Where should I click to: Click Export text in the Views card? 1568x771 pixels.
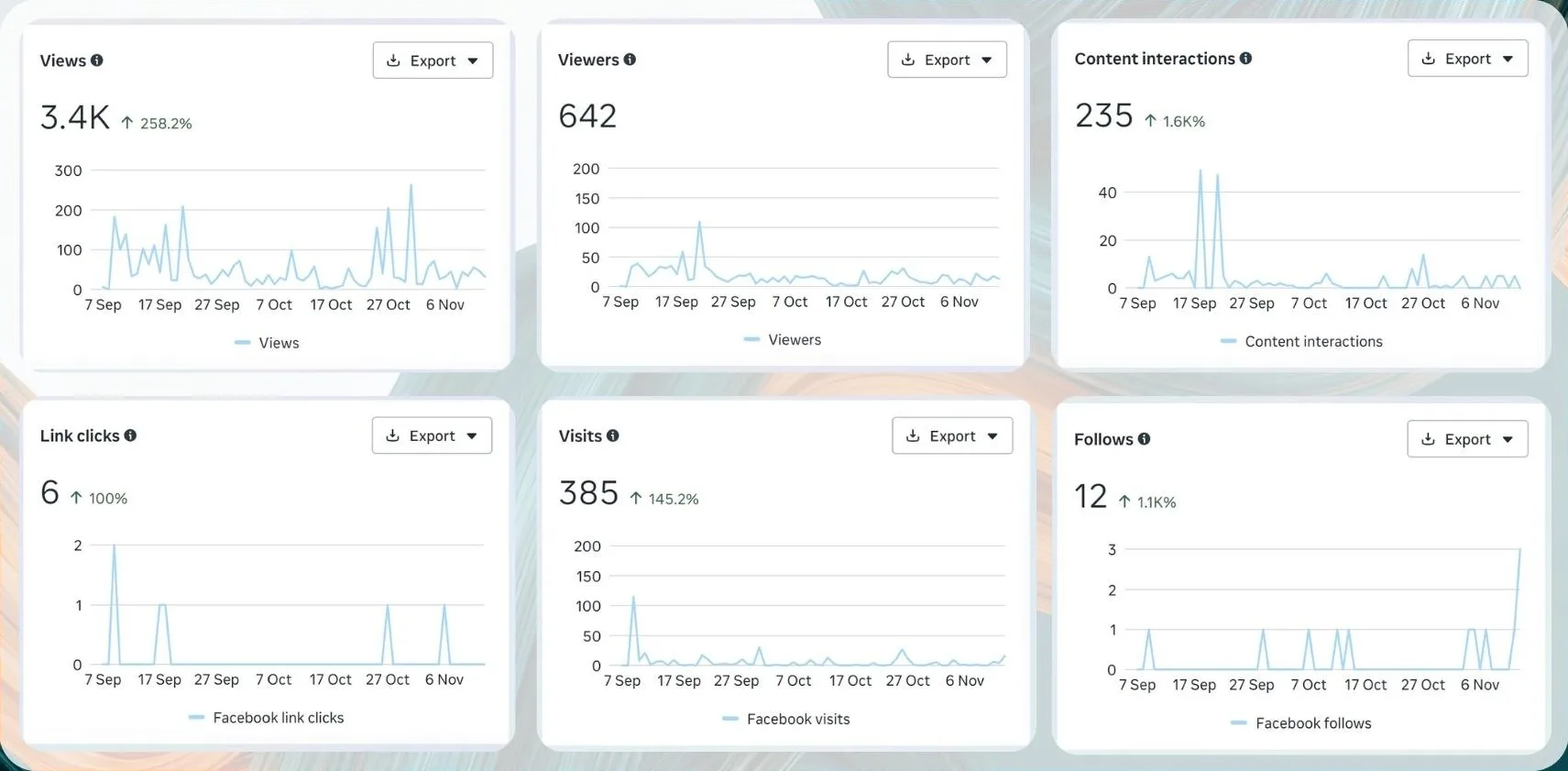point(433,61)
